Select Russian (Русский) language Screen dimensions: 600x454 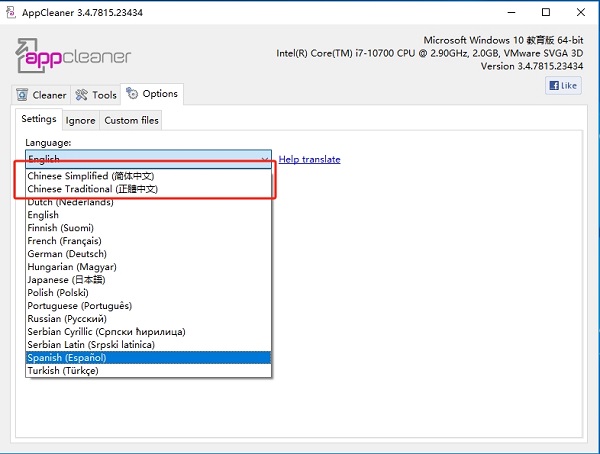pos(149,319)
